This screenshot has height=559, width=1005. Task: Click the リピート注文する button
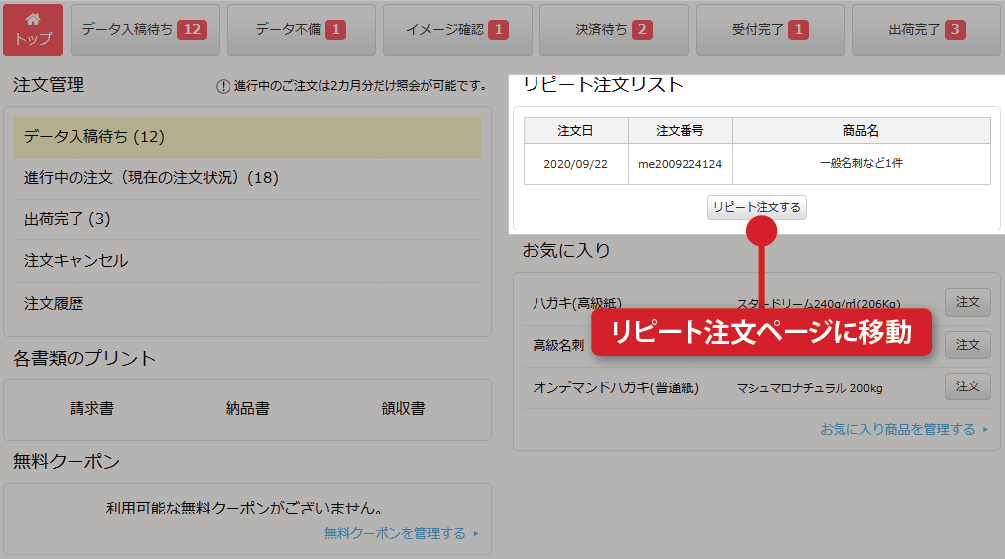[x=757, y=207]
